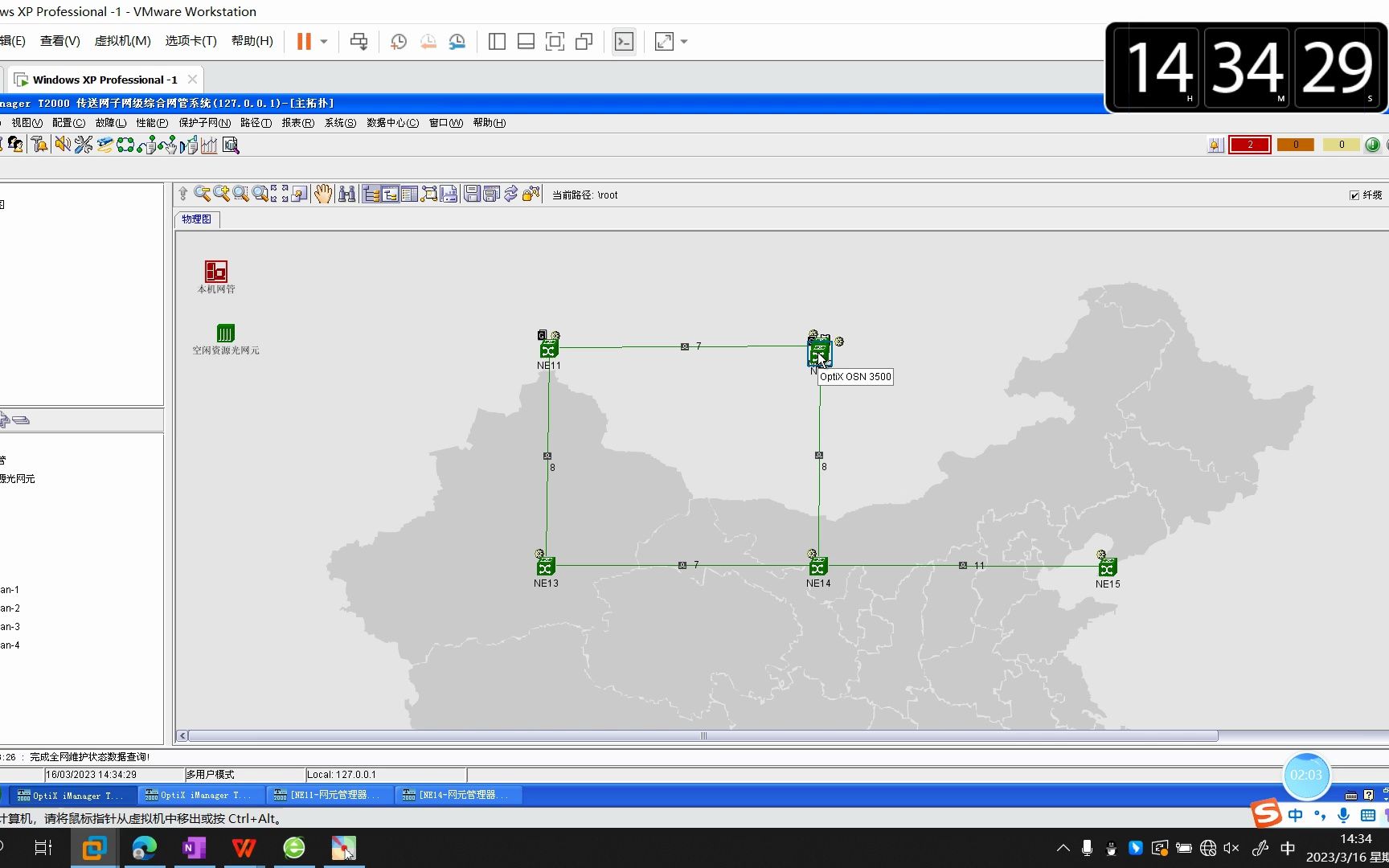Open the binoculars search tool
Viewport: 1389px width, 868px height.
coord(346,194)
